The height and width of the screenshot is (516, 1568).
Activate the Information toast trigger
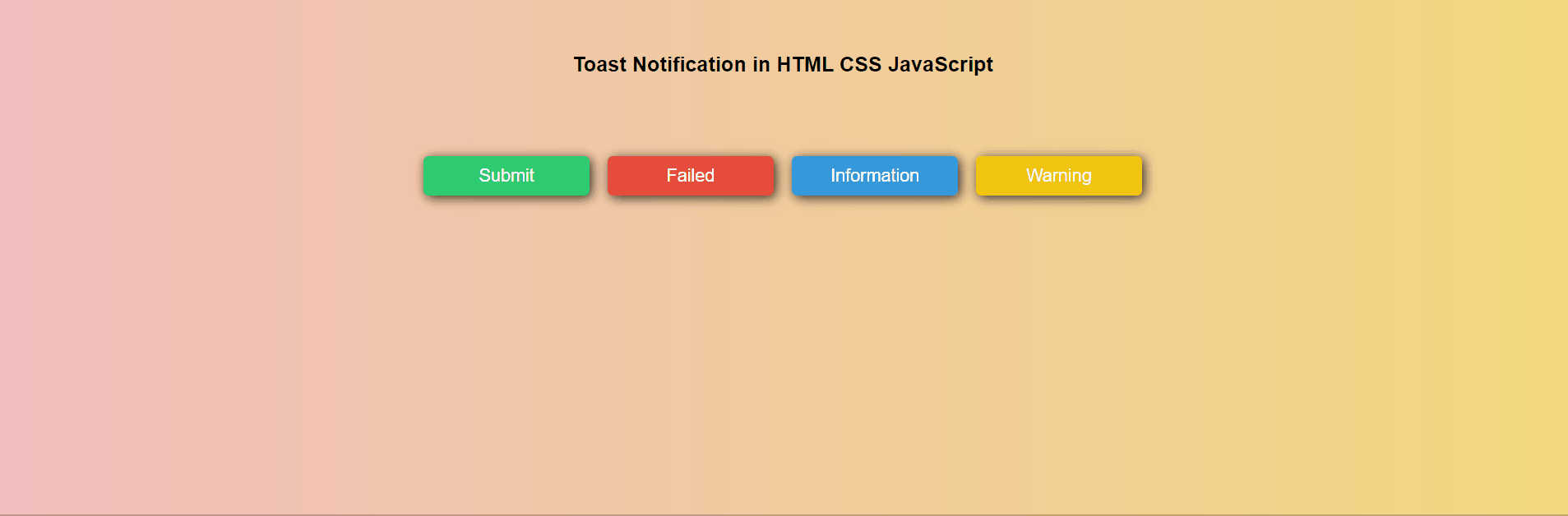tap(874, 175)
